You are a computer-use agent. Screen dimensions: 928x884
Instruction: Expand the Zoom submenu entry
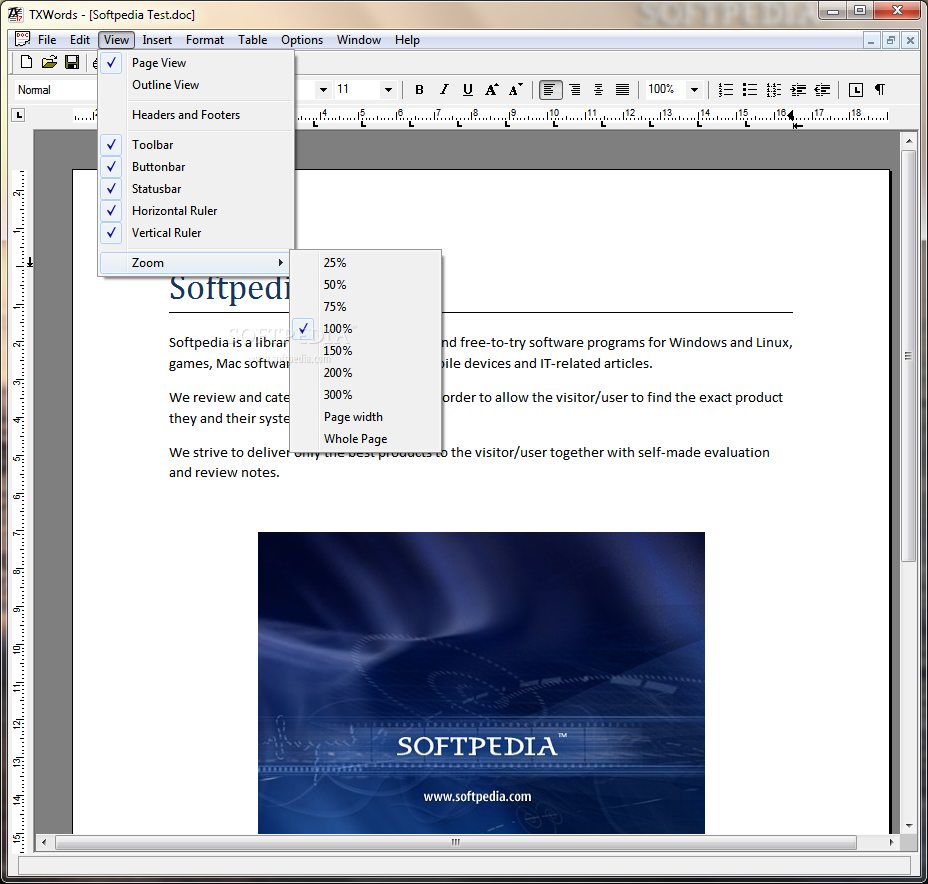[195, 263]
